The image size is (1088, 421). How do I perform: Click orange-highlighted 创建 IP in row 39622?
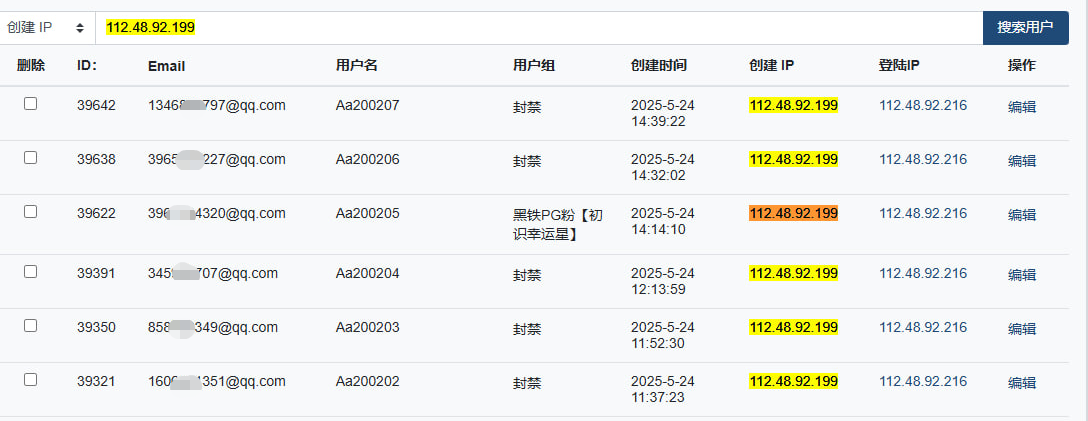pos(794,214)
